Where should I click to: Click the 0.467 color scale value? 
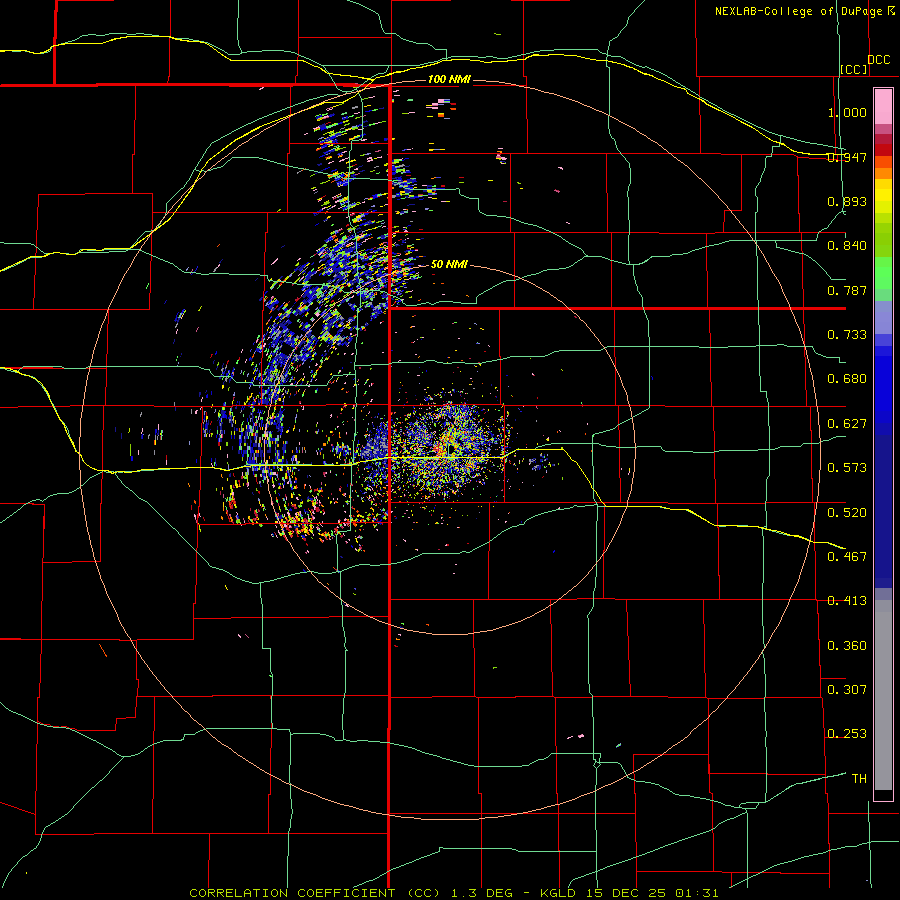[847, 556]
